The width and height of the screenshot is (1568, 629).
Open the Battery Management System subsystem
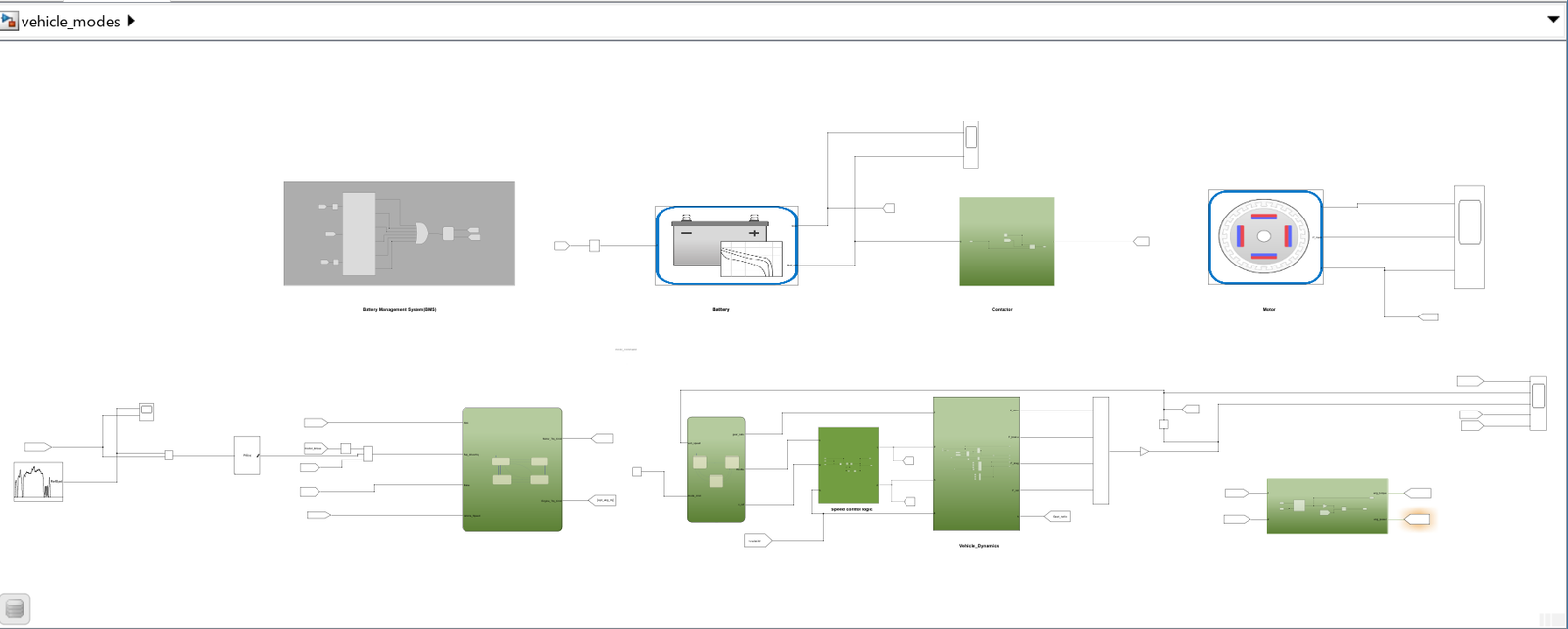(x=399, y=233)
